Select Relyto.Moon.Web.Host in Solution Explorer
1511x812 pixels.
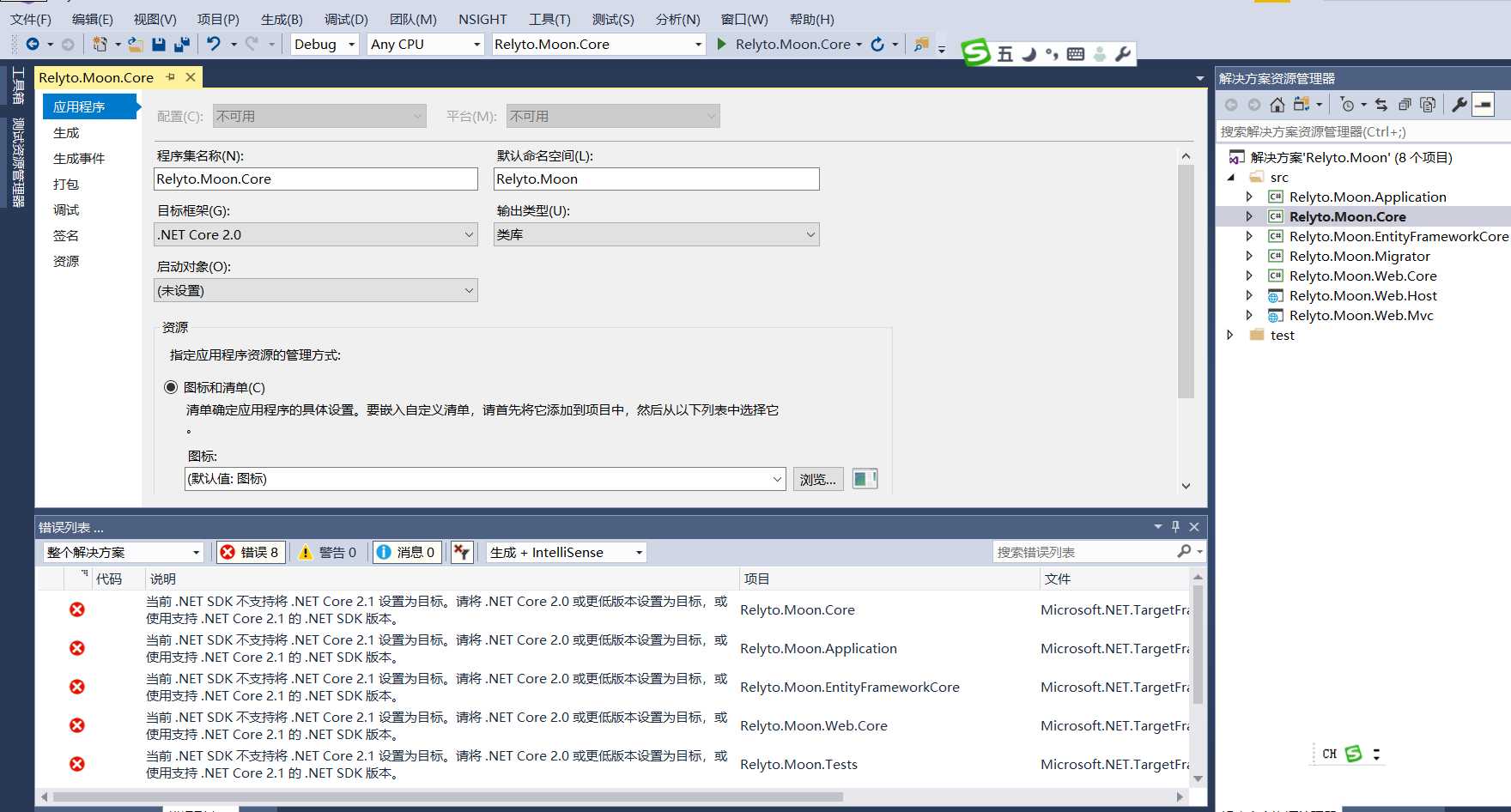(x=1362, y=295)
